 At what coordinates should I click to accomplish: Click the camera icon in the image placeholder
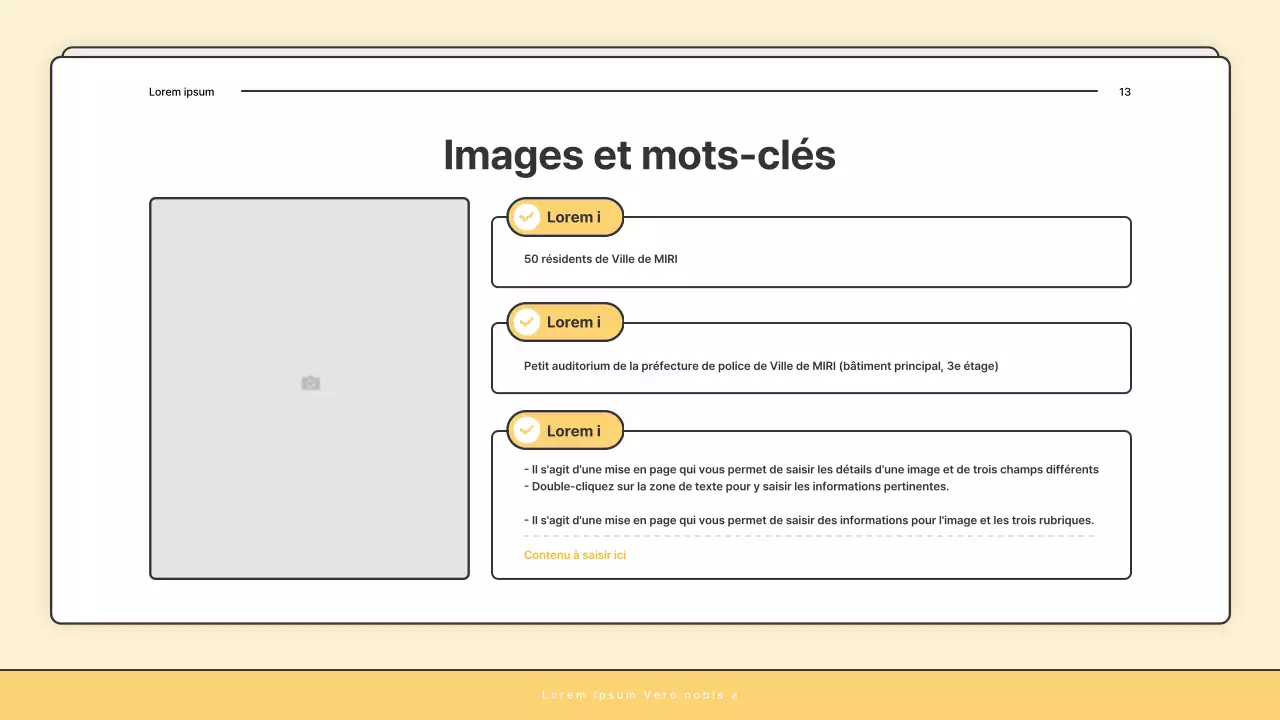[310, 383]
